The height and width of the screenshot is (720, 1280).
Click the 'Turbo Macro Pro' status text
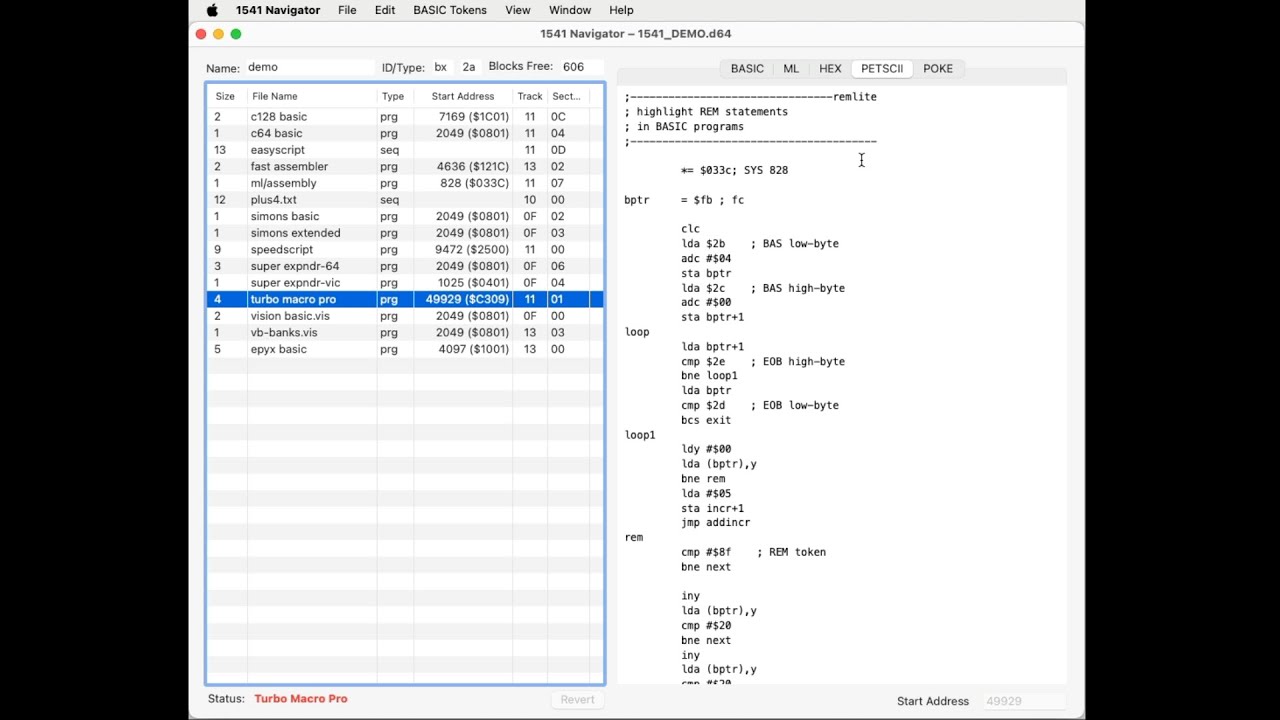[x=301, y=699]
